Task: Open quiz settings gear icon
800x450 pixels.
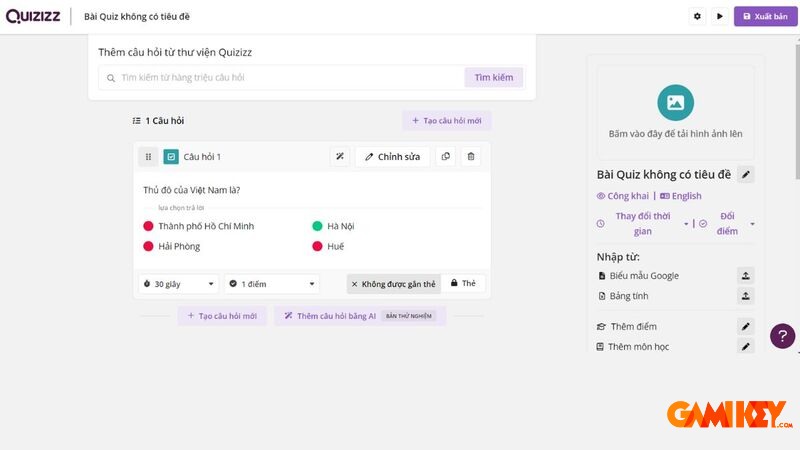Action: coord(697,16)
